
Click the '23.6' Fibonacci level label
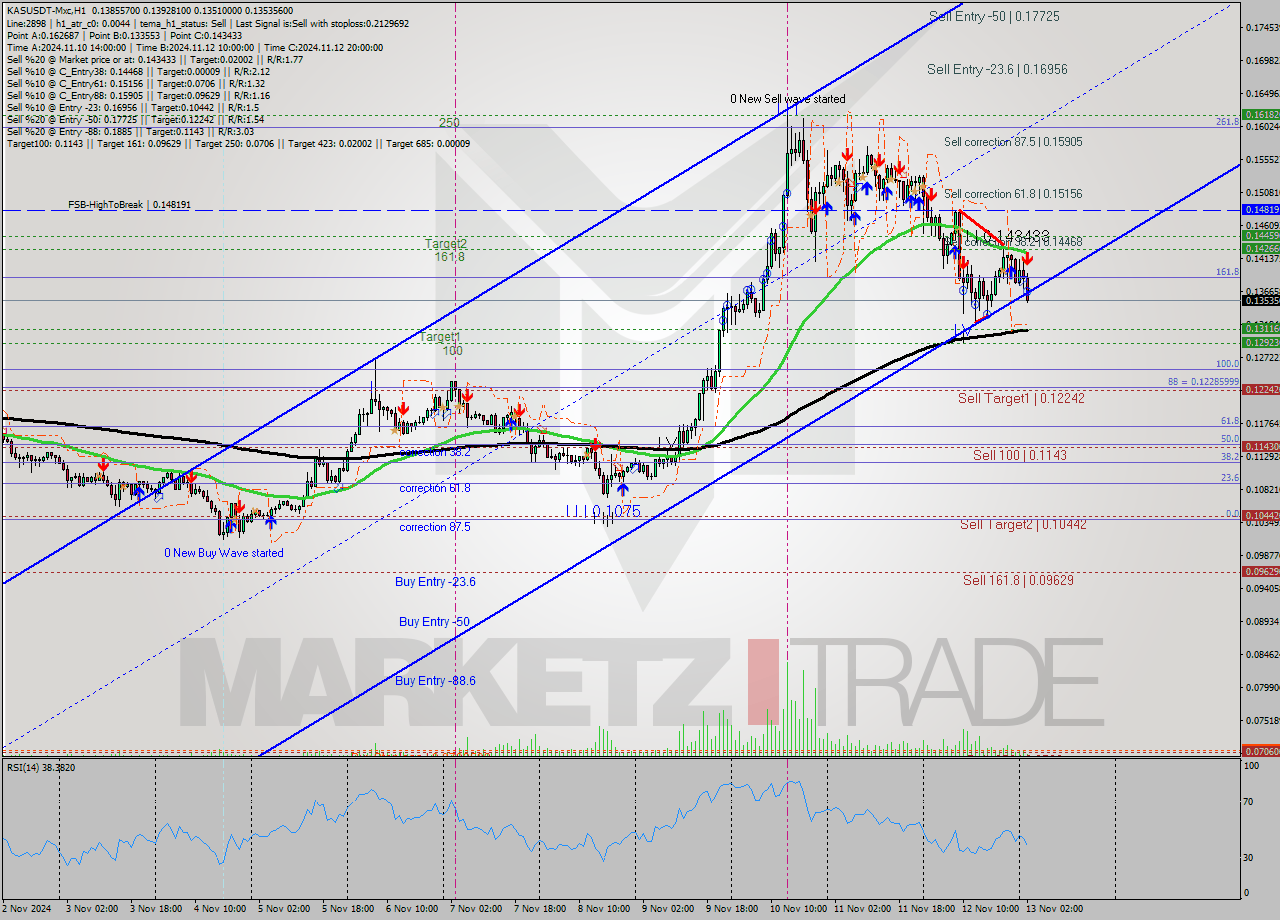pos(1230,478)
